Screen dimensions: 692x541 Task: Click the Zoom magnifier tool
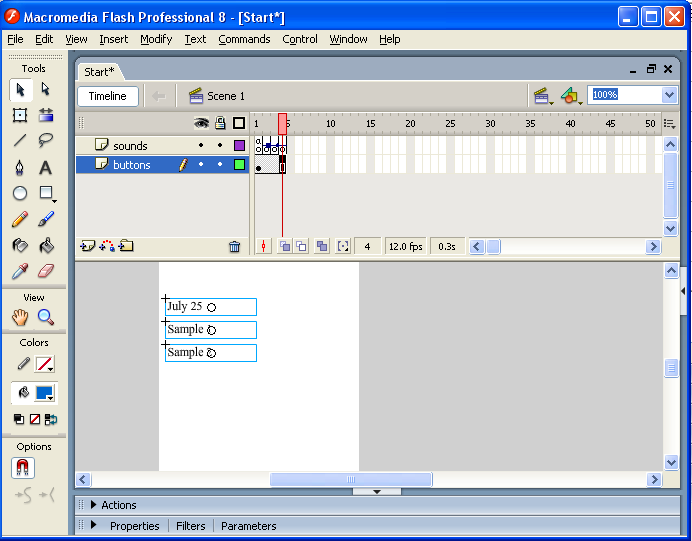46,317
